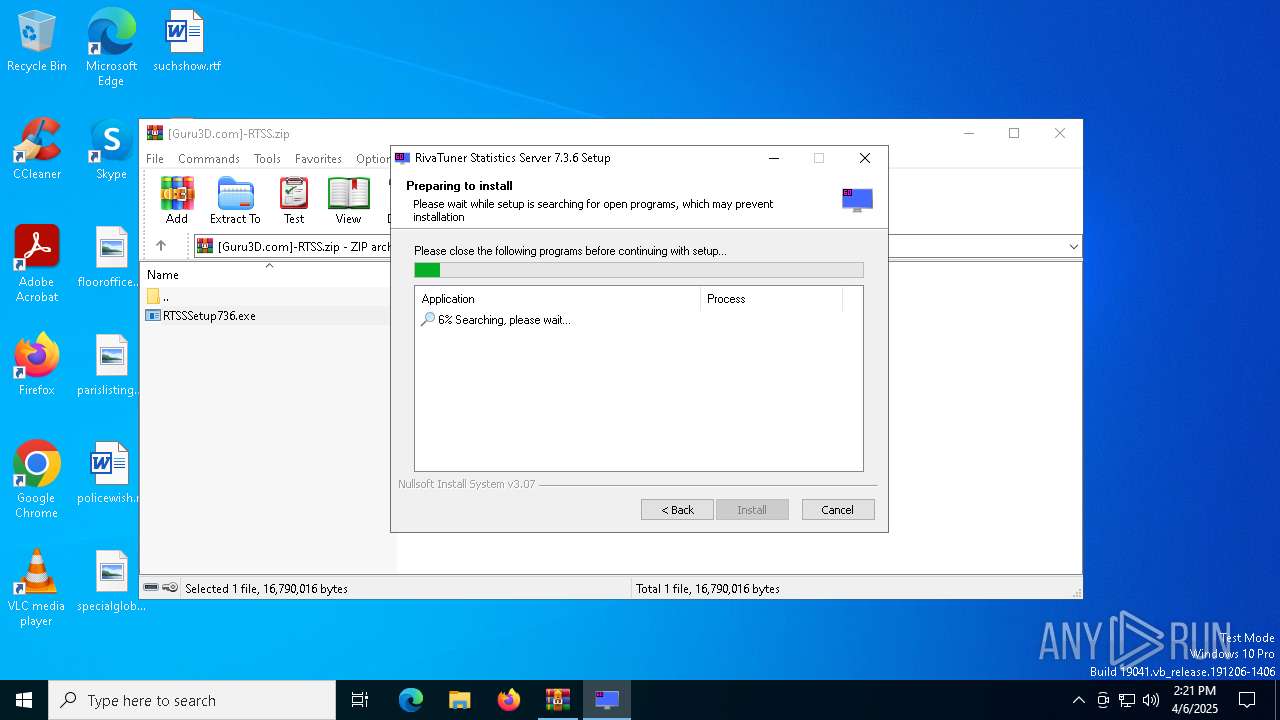Click the Process column header
This screenshot has width=1280, height=720.
[x=771, y=299]
